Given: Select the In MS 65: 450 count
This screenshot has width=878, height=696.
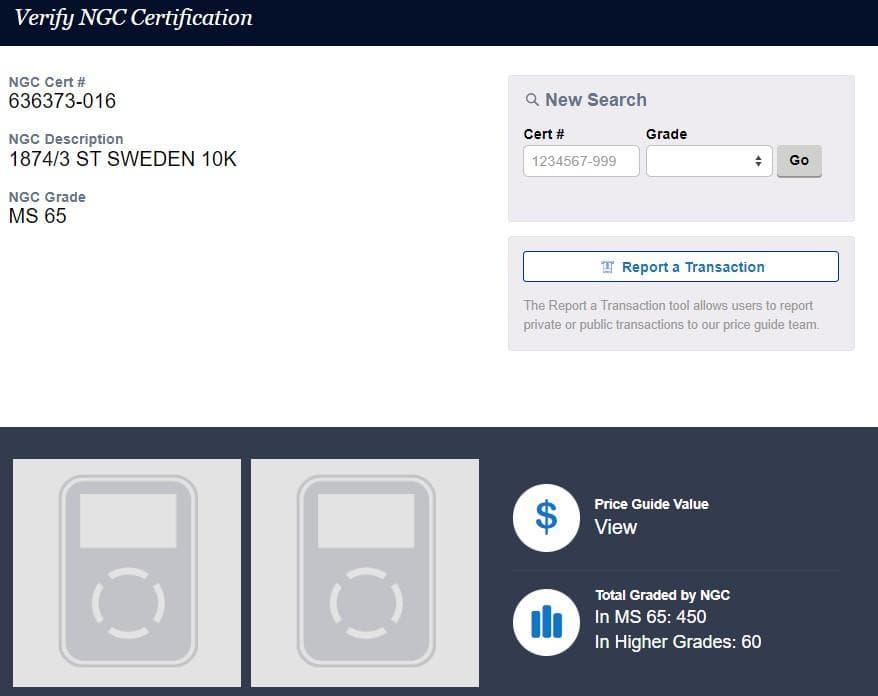Looking at the screenshot, I should tap(650, 617).
